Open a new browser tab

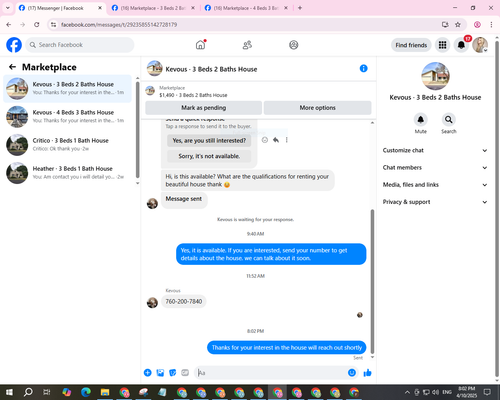pos(300,8)
